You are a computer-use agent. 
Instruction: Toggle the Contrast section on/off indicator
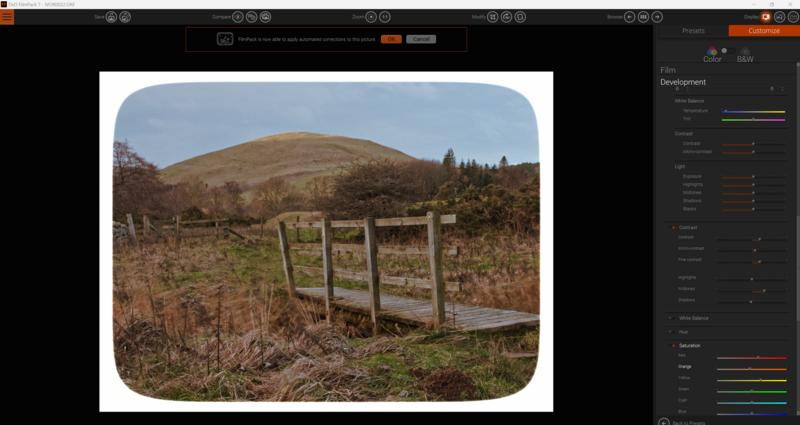tap(673, 227)
